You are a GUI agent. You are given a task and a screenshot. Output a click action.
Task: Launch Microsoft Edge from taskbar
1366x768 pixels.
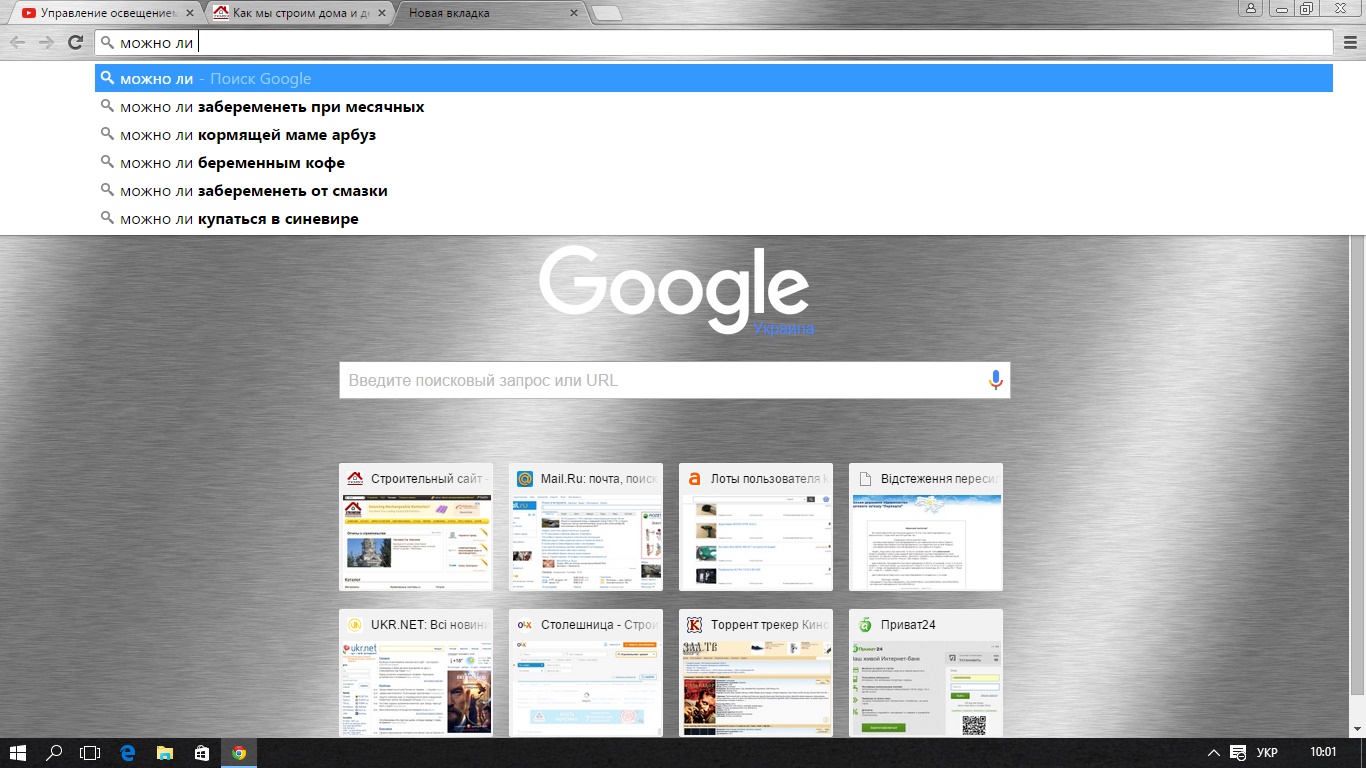[x=127, y=752]
